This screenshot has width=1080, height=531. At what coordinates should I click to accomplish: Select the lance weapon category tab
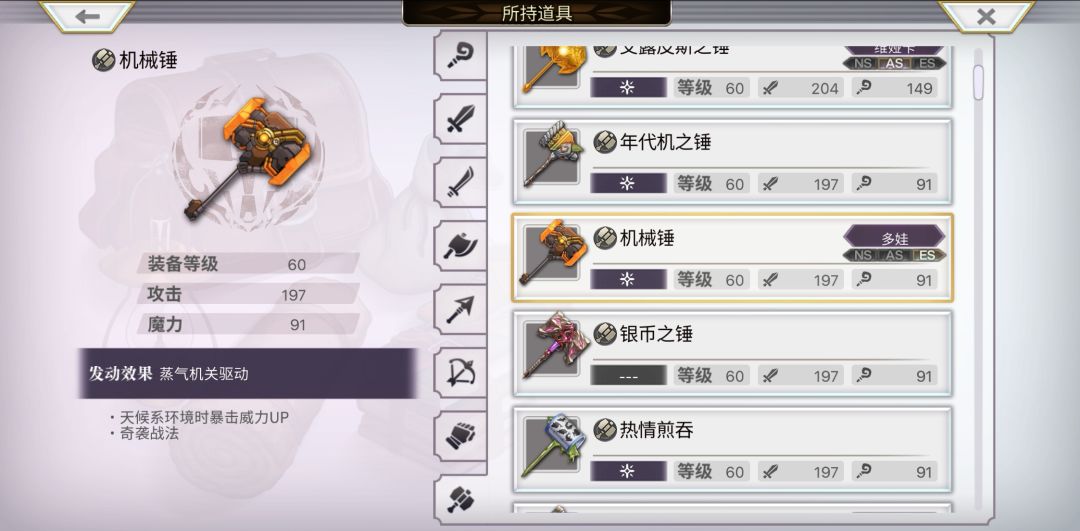click(x=460, y=309)
